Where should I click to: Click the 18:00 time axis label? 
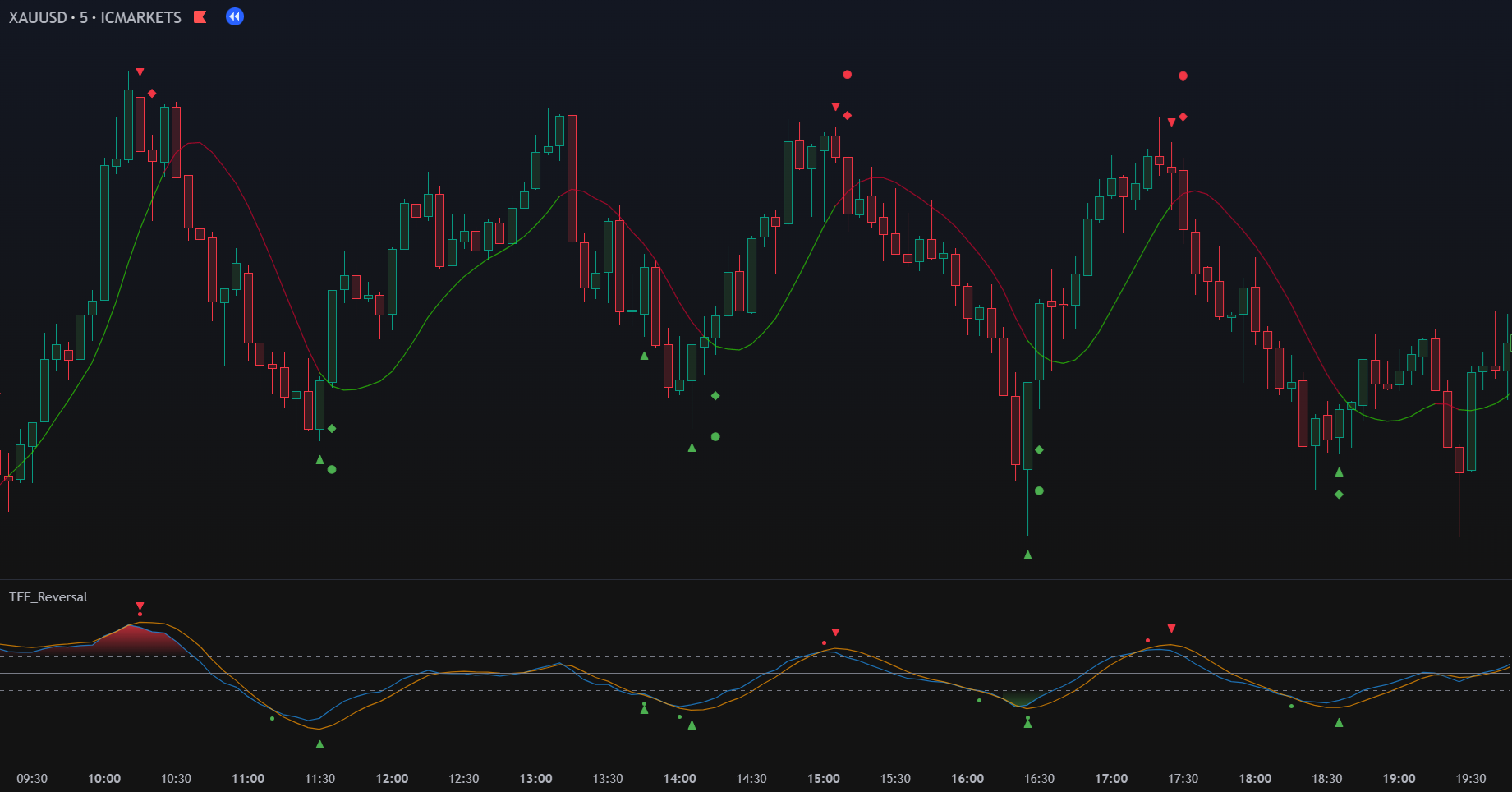pos(1255,779)
